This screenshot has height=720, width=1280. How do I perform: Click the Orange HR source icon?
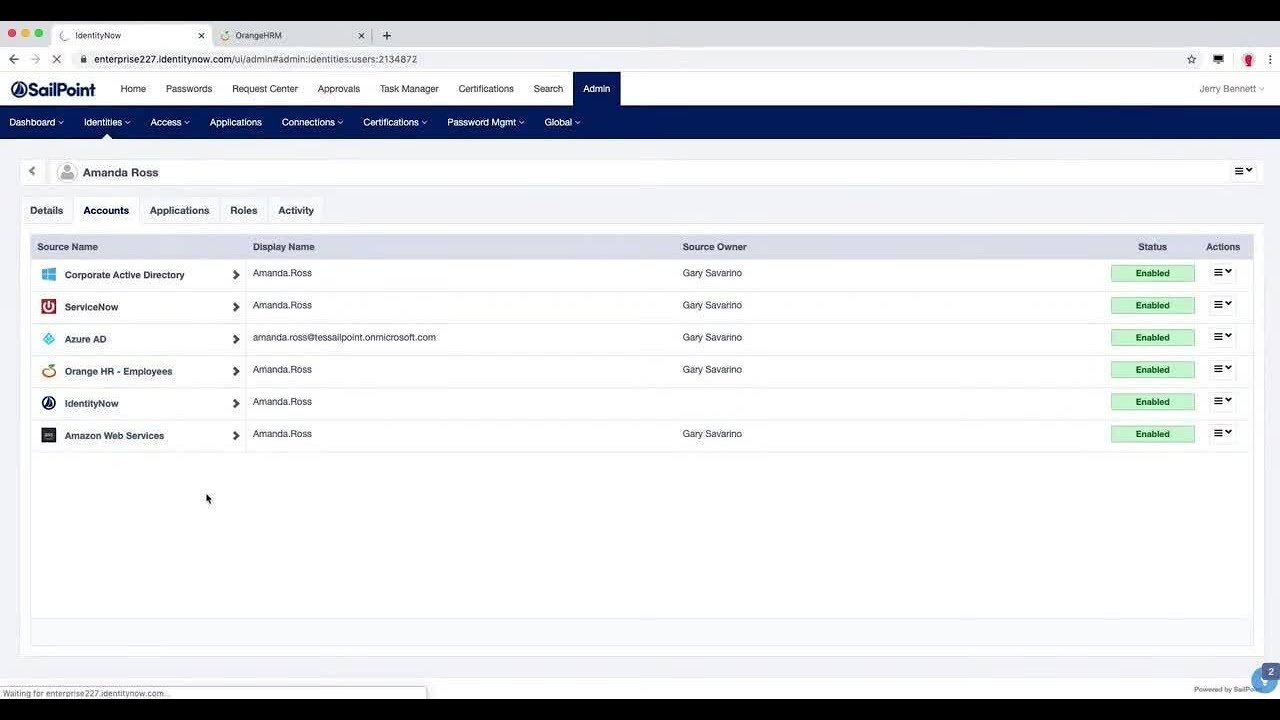click(48, 371)
